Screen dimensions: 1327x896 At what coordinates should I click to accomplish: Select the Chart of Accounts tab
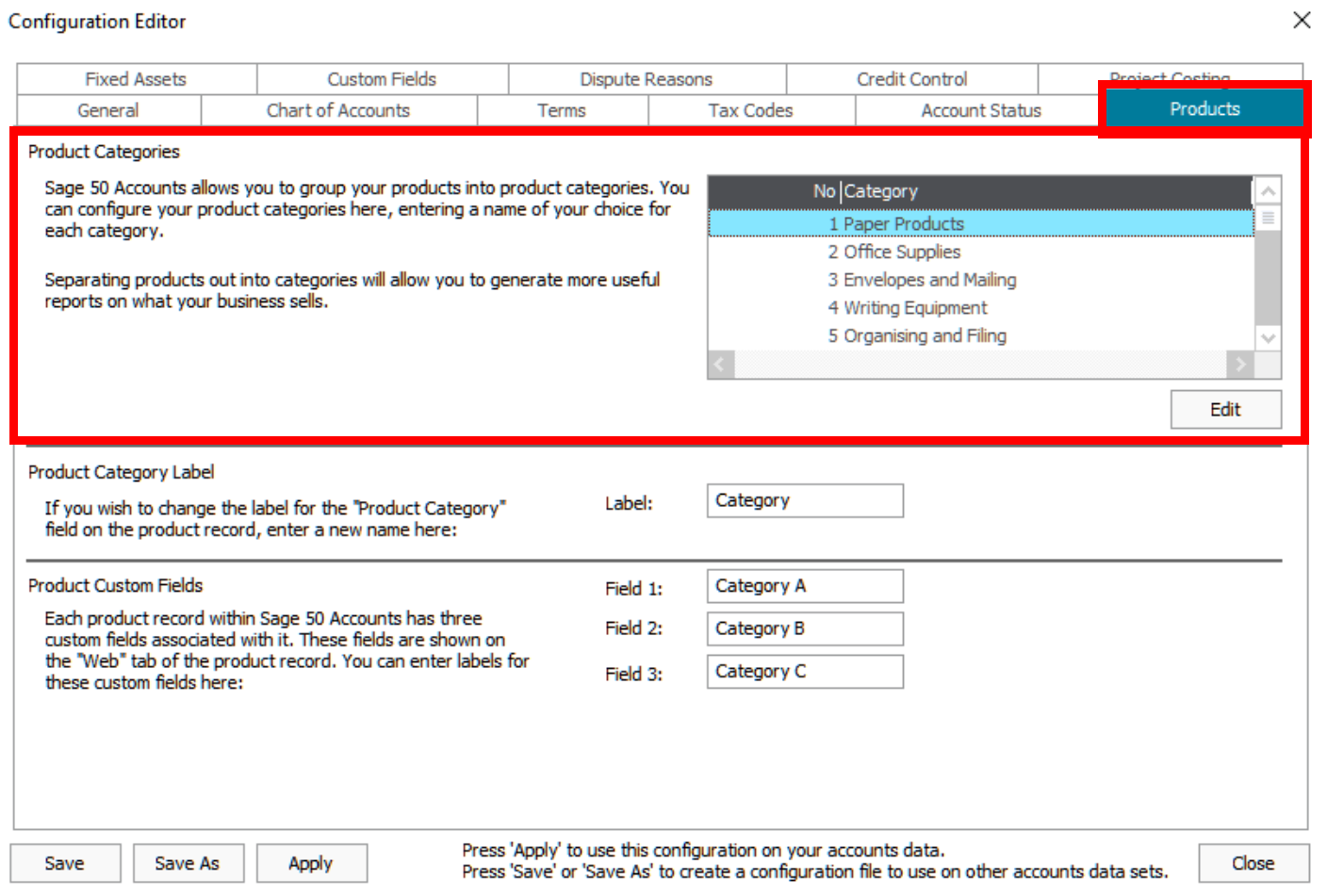pos(338,110)
